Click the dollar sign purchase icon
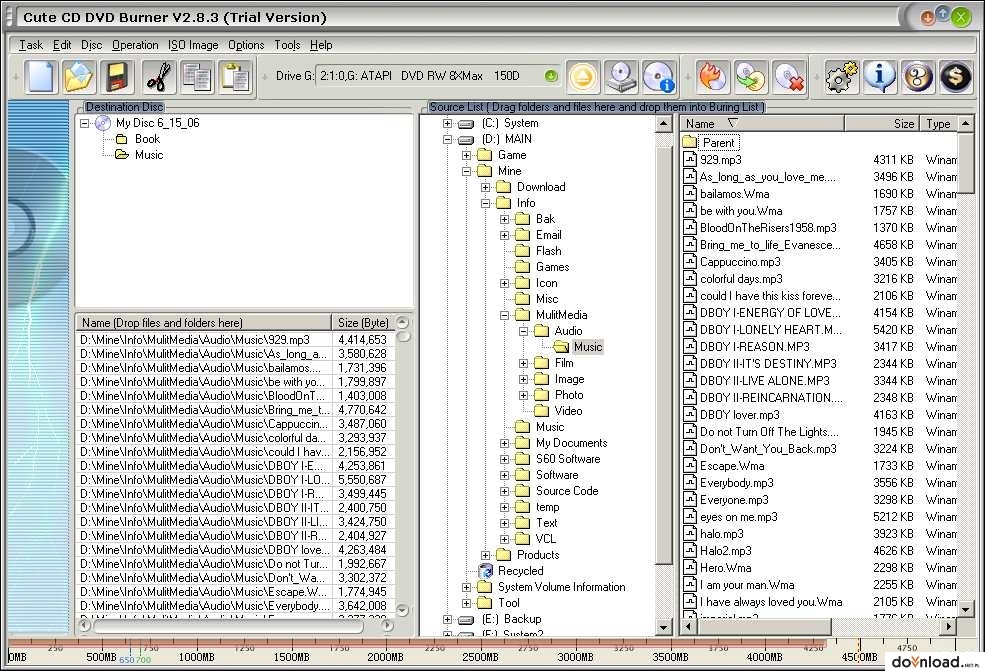 pyautogui.click(x=955, y=77)
